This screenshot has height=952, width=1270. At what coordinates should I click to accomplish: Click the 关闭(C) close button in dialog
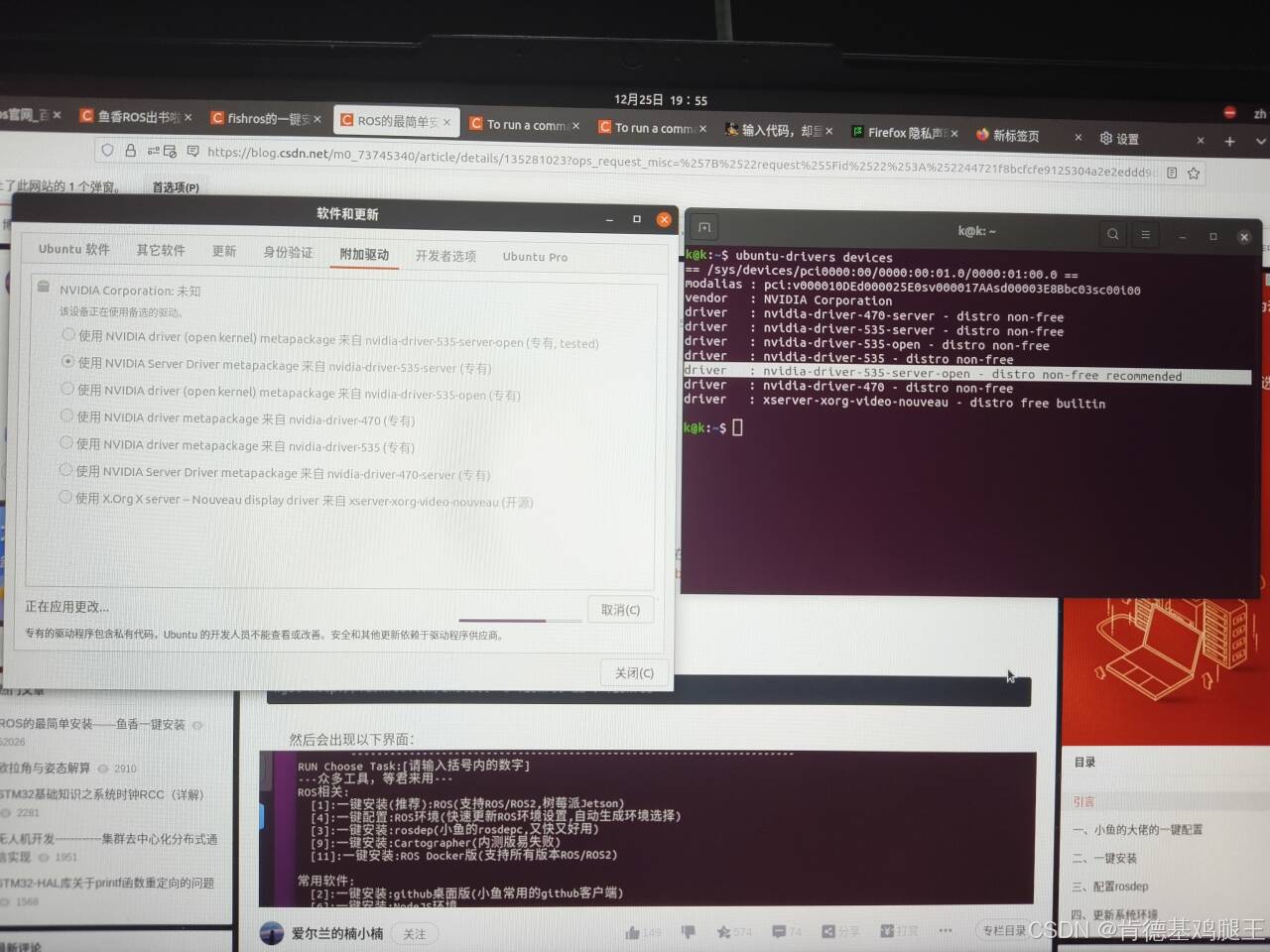(633, 673)
